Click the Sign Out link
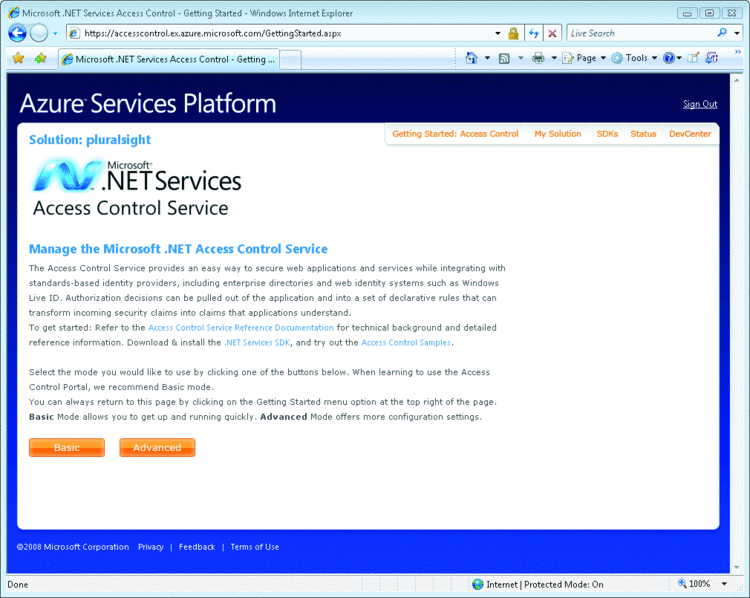Viewport: 750px width, 598px height. (x=700, y=104)
